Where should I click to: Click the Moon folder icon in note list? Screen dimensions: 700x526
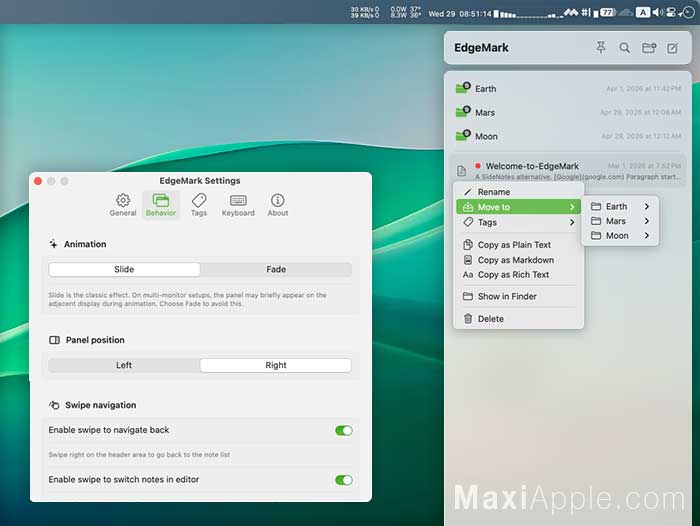point(463,135)
